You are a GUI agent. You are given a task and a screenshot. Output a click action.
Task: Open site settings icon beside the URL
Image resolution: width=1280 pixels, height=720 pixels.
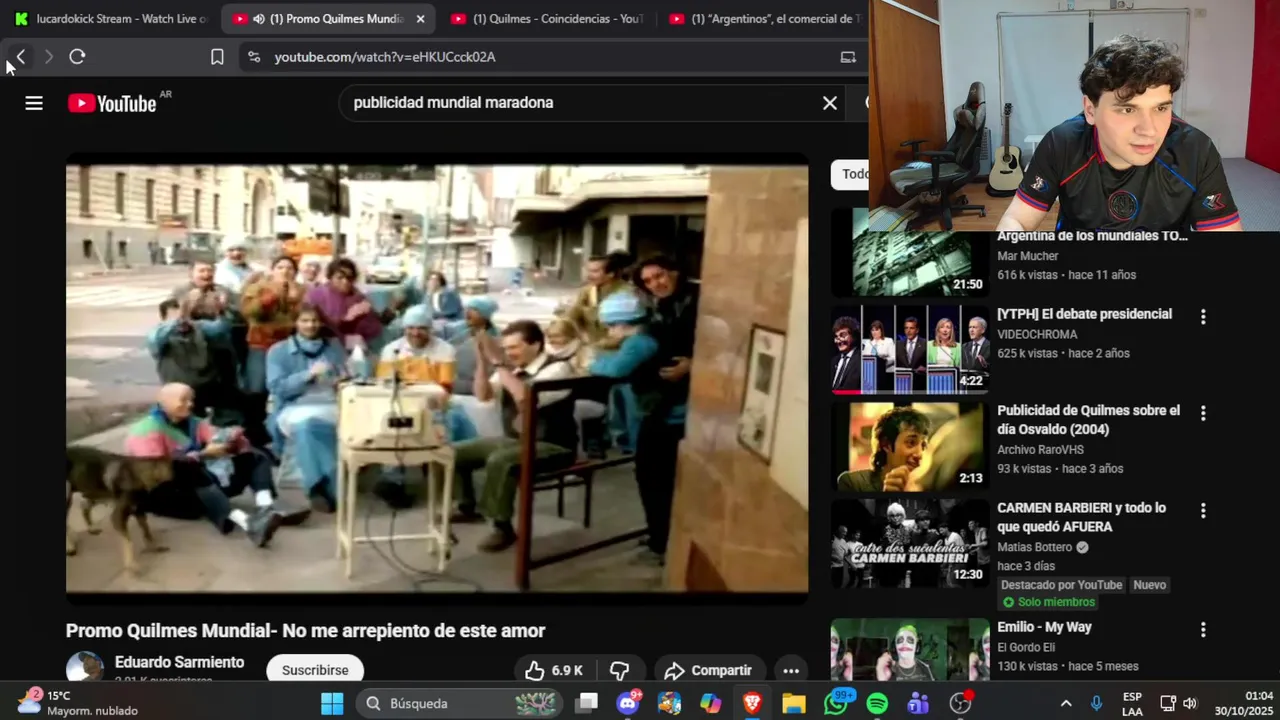tap(254, 57)
